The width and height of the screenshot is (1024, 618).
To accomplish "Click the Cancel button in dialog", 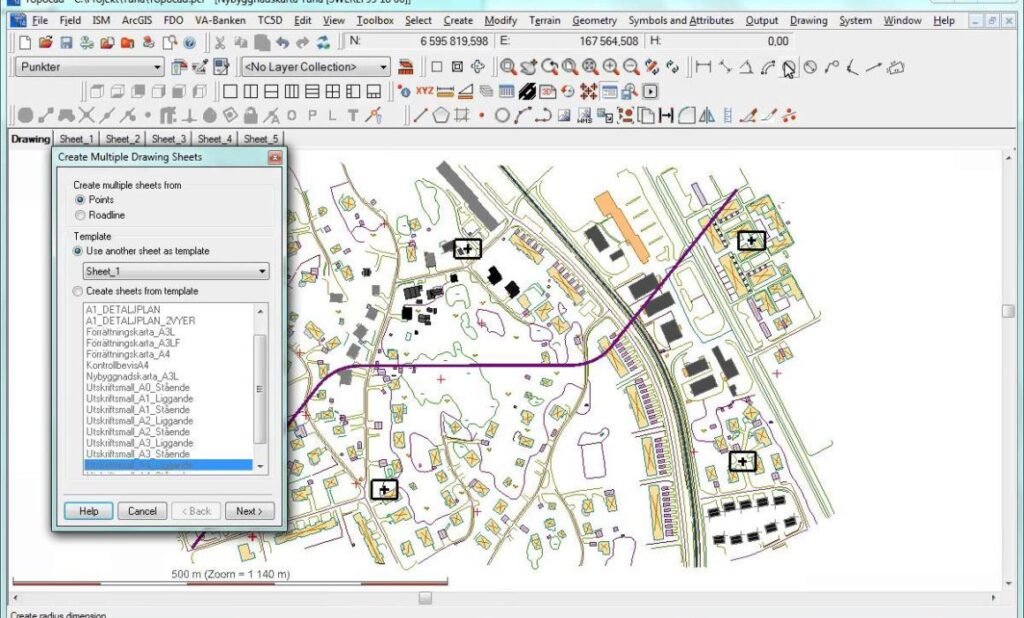I will point(142,511).
